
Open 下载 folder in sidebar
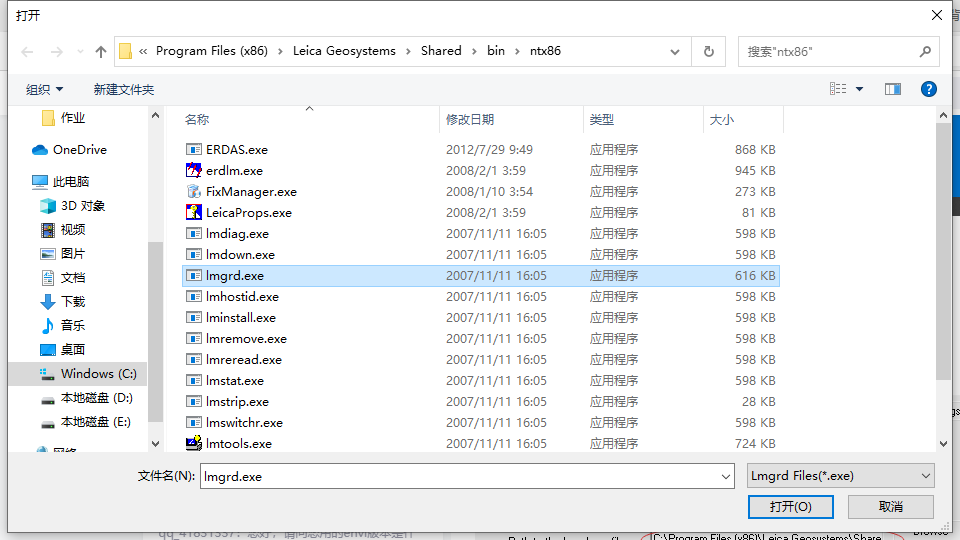(x=62, y=302)
